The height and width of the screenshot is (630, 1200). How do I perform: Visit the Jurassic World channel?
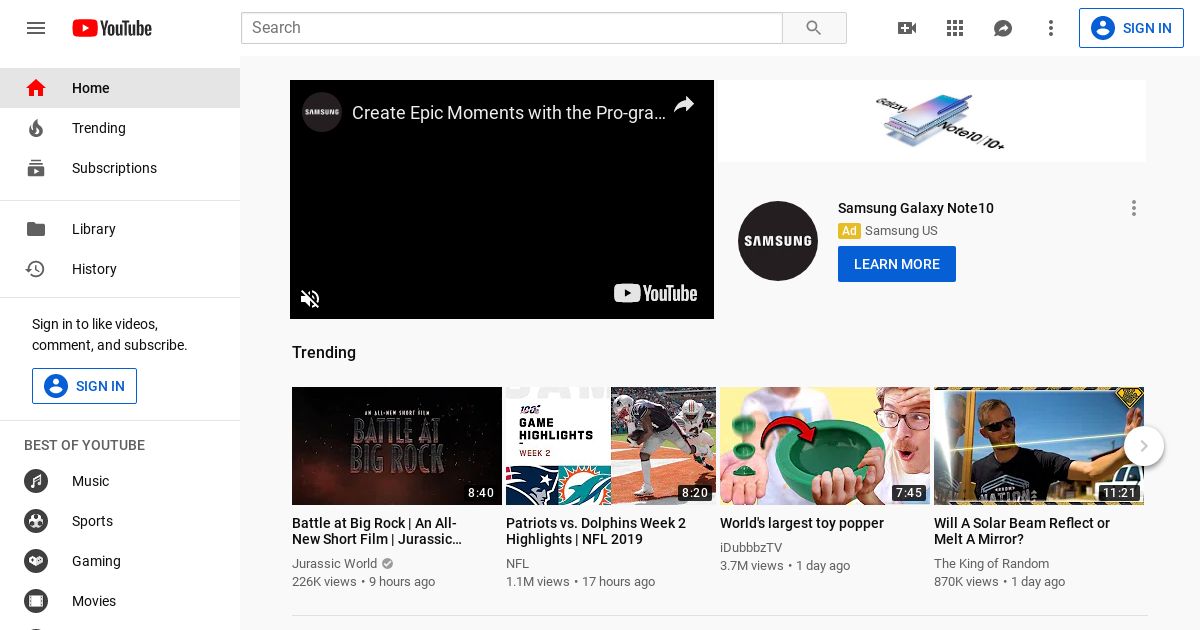(334, 564)
